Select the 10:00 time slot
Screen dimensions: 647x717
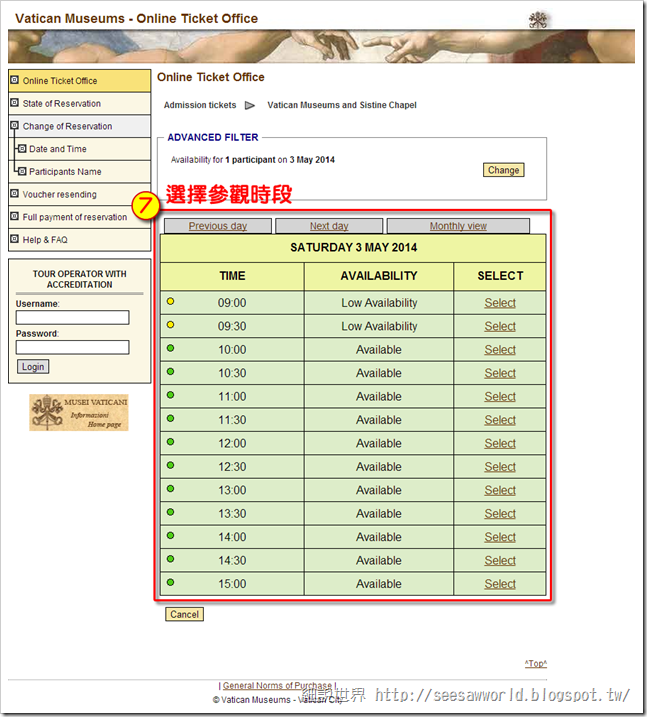click(x=500, y=349)
